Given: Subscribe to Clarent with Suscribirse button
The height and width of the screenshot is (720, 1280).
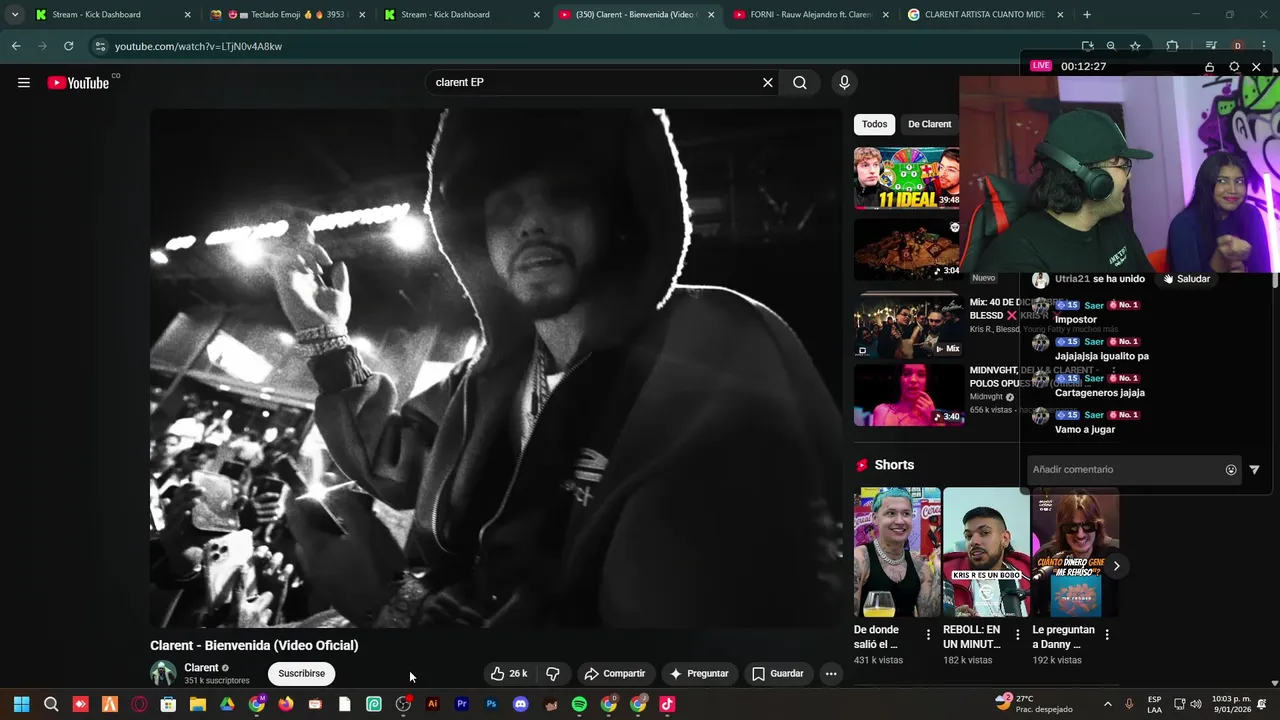Looking at the screenshot, I should pyautogui.click(x=301, y=674).
